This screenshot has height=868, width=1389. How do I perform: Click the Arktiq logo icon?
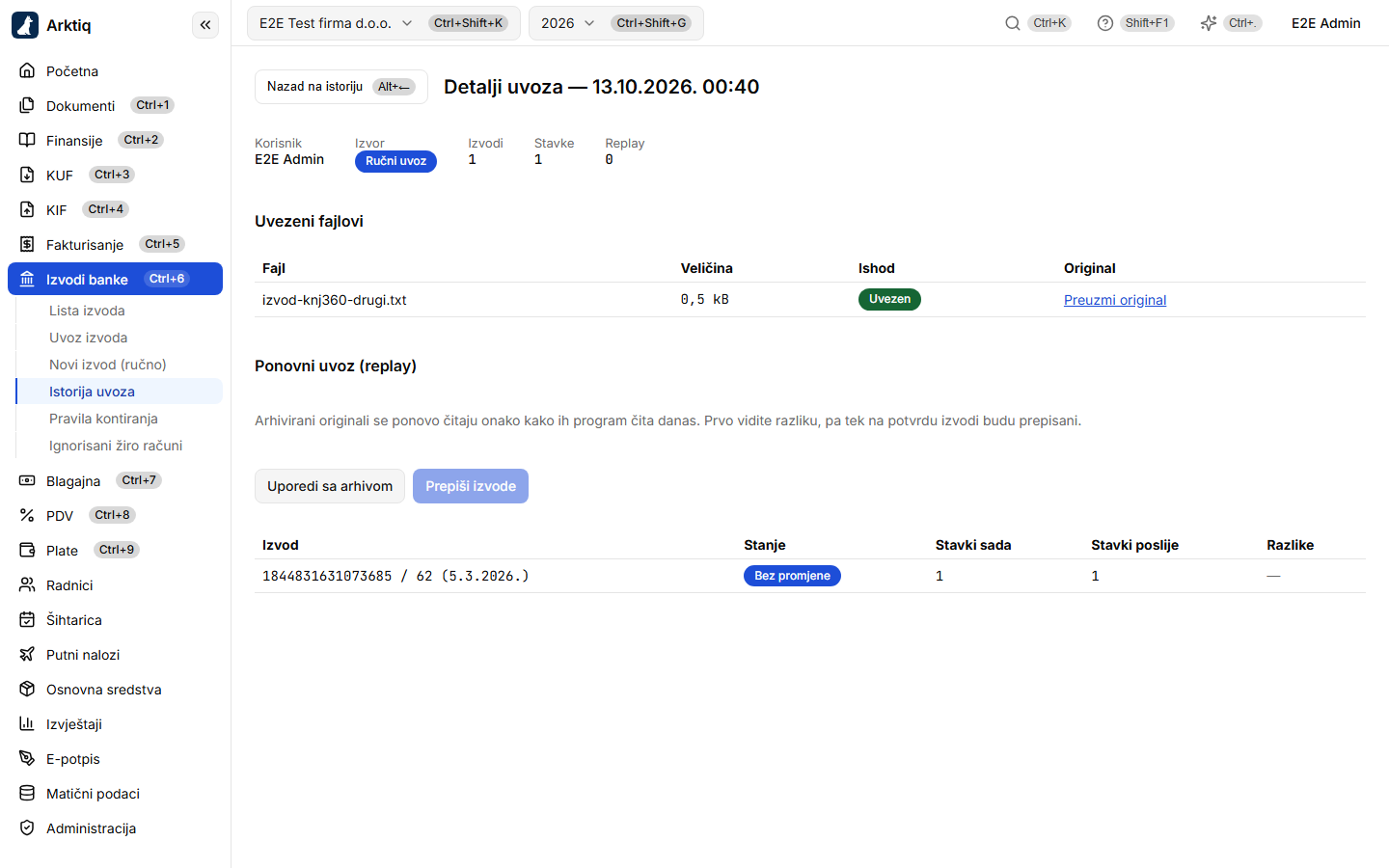point(25,25)
